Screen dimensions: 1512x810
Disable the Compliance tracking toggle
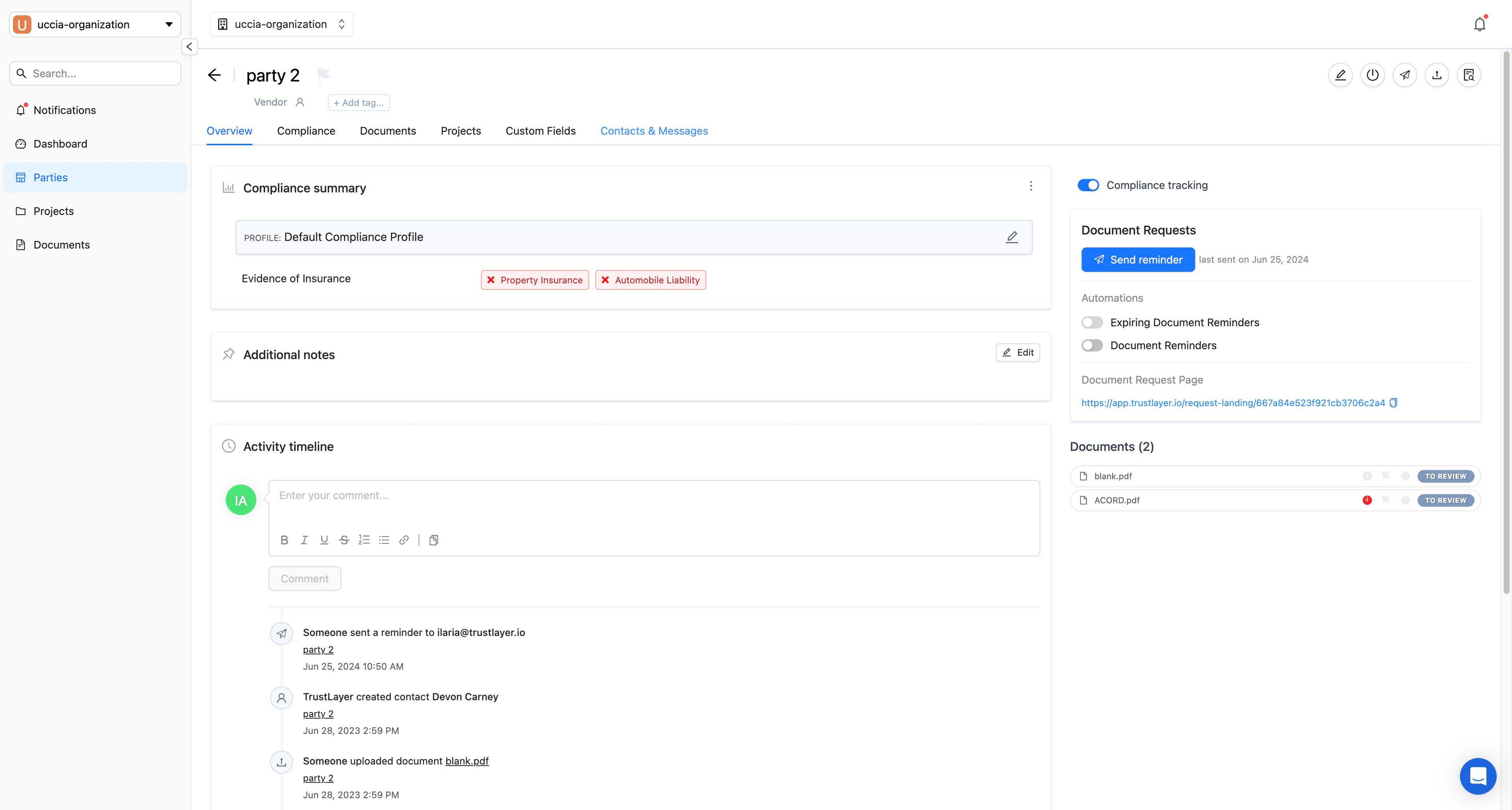tap(1088, 185)
